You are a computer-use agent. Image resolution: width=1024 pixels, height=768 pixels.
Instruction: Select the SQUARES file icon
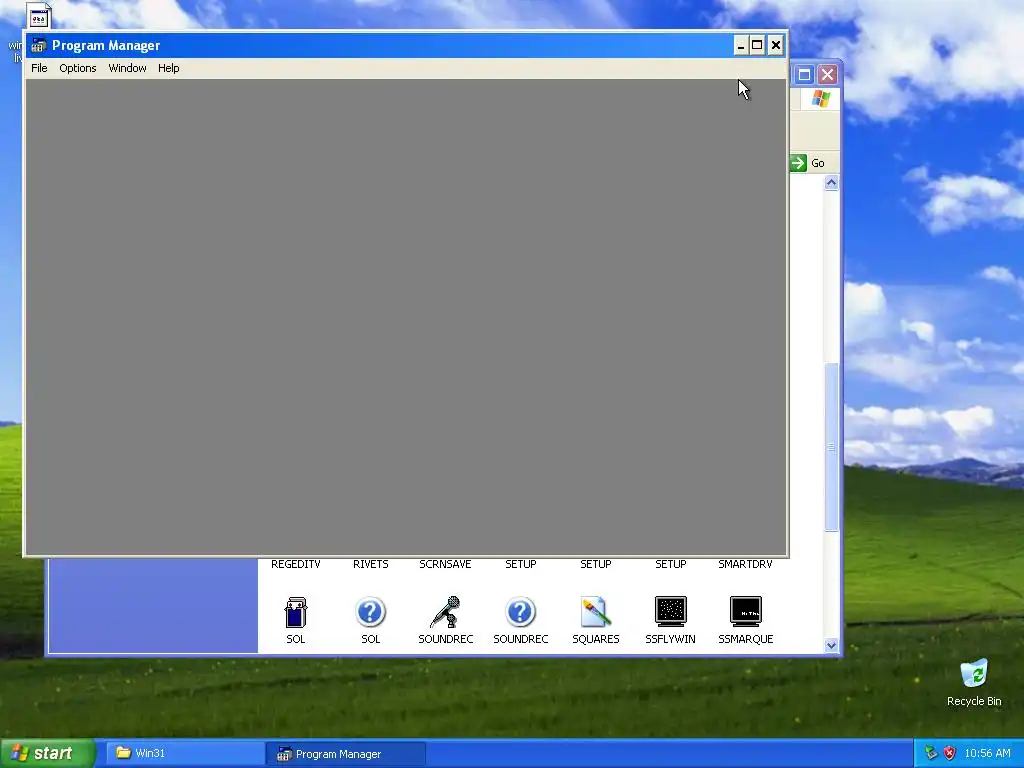coord(596,613)
